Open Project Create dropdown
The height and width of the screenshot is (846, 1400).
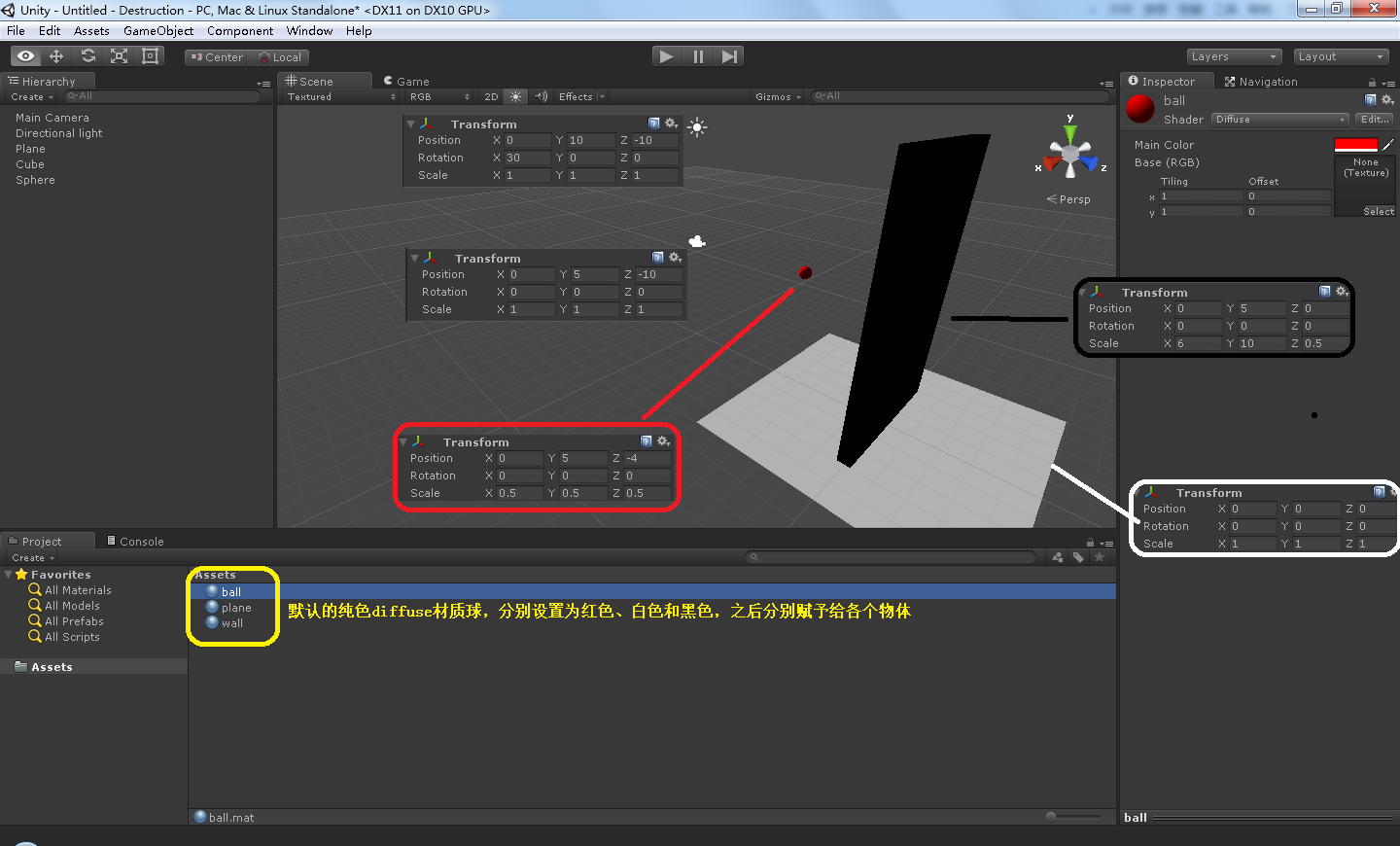pos(33,558)
